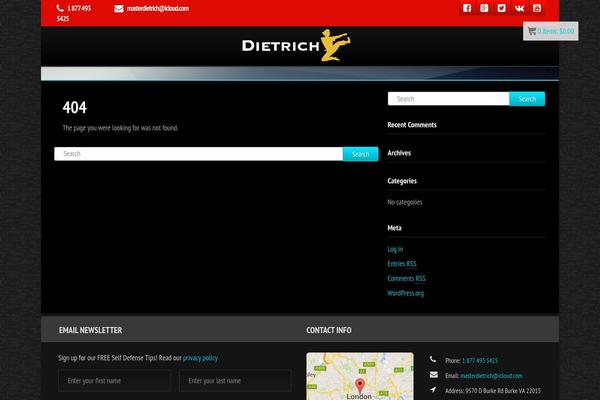This screenshot has width=600, height=400.
Task: Click the phone icon in Contact Info
Action: pos(433,359)
